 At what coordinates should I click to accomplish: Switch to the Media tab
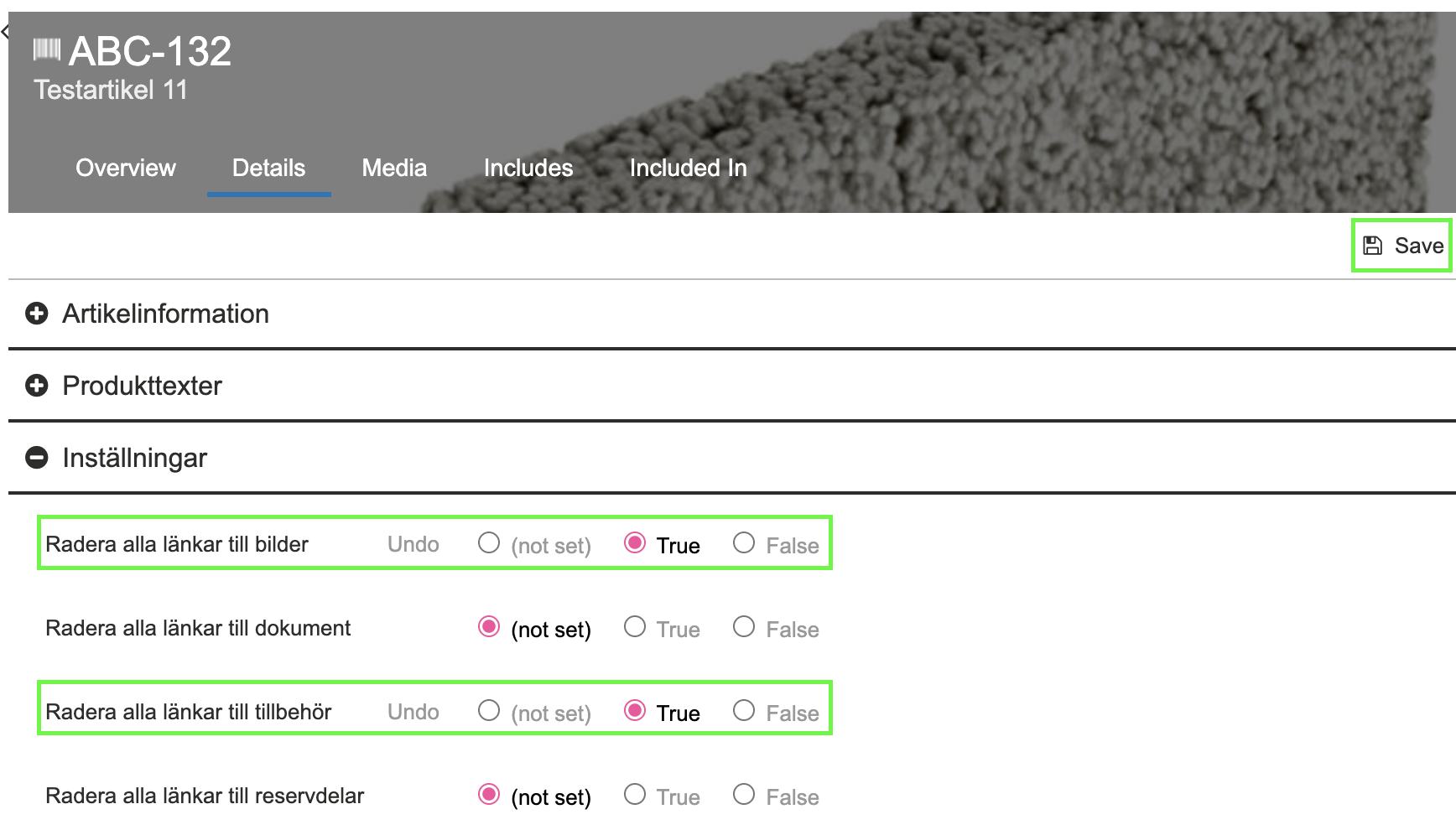[x=394, y=168]
